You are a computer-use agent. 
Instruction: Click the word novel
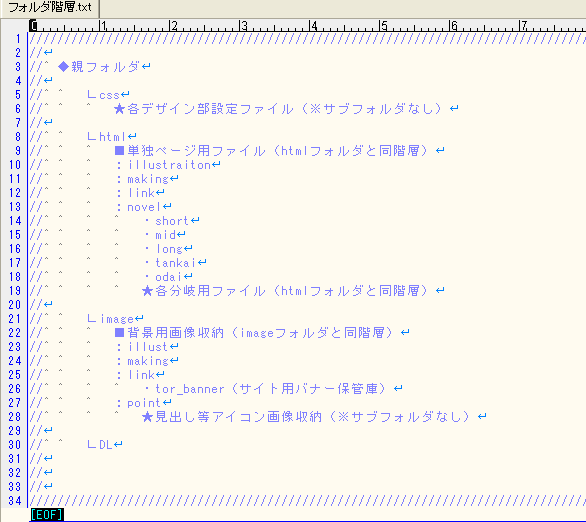tap(145, 207)
